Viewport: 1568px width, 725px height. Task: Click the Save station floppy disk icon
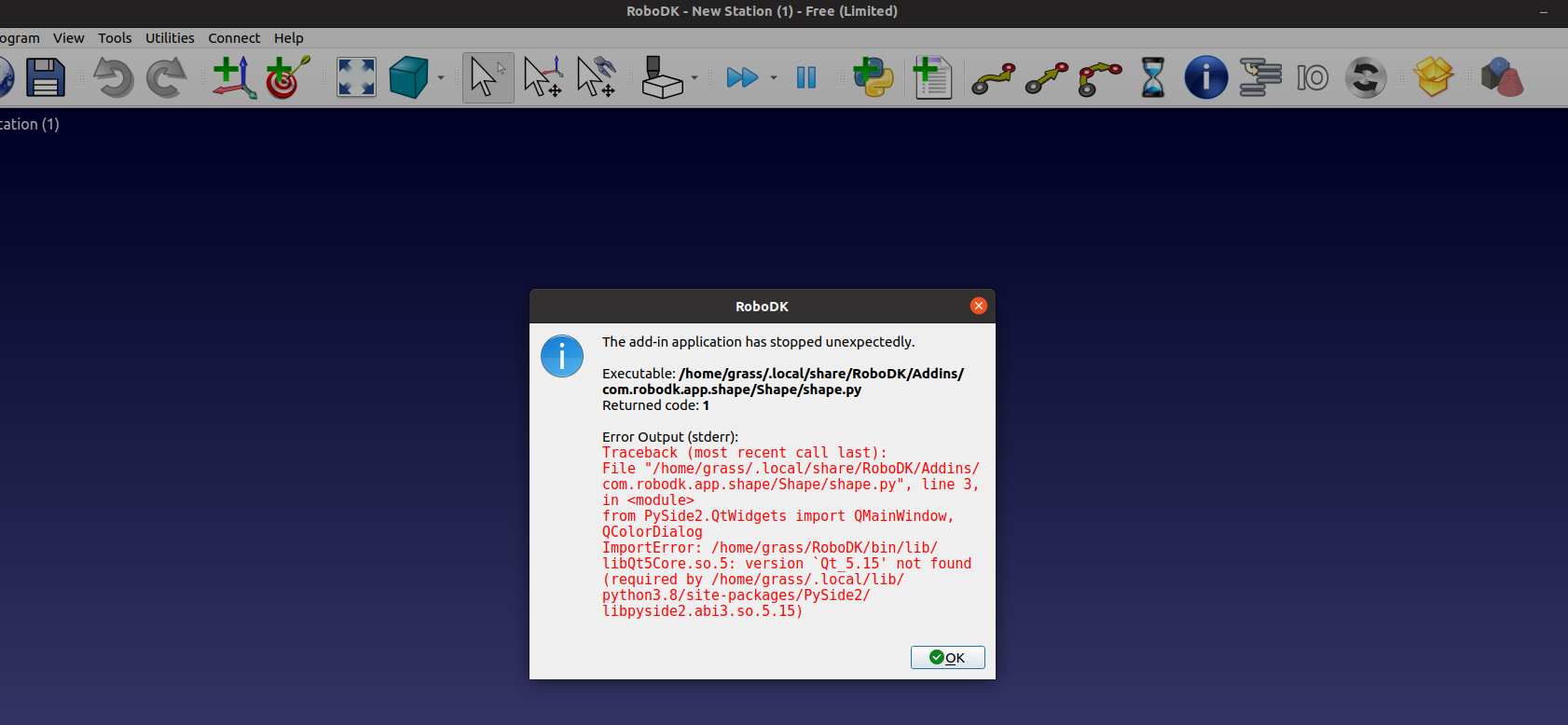pyautogui.click(x=45, y=78)
